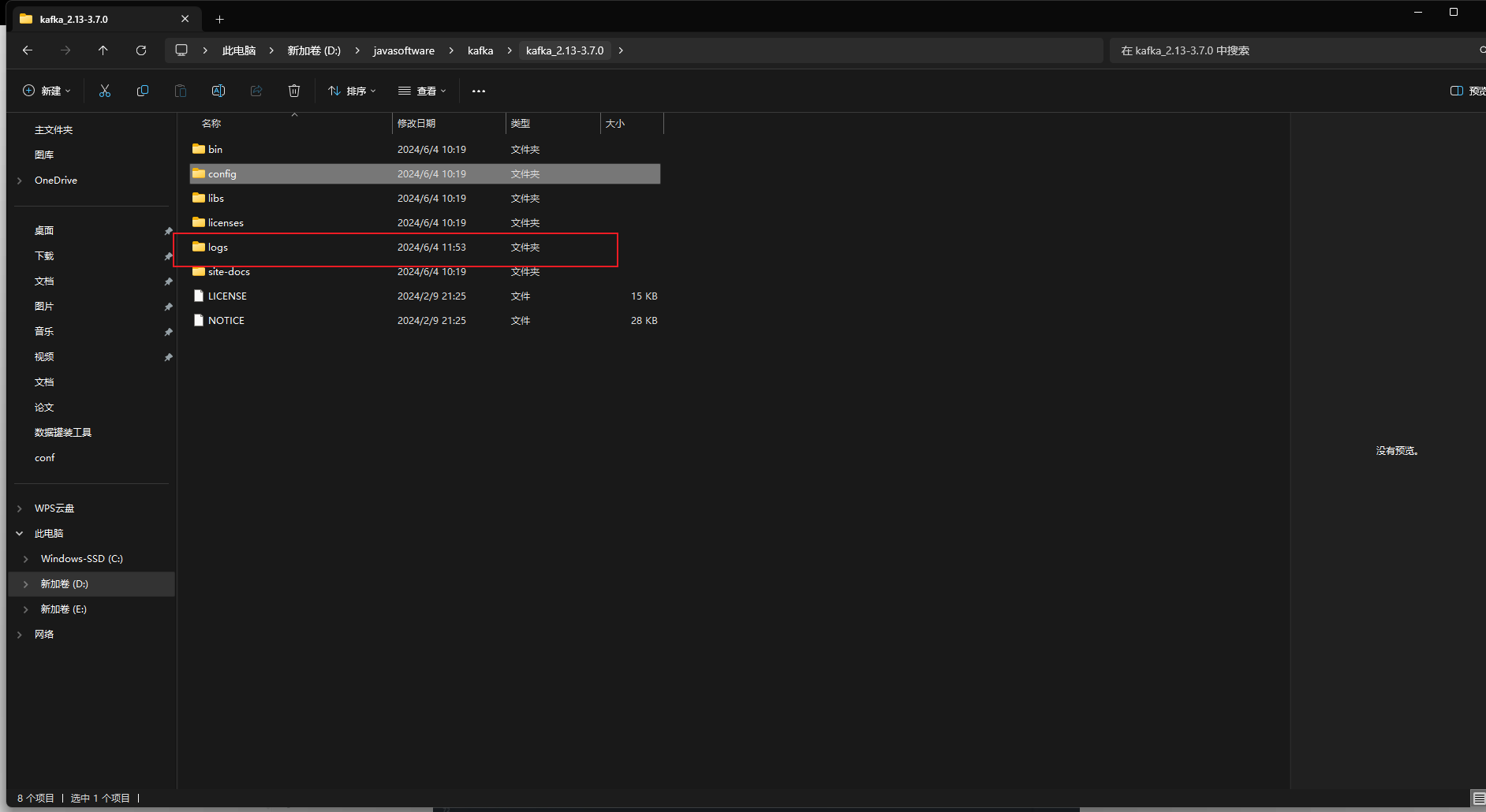Screen dimensions: 1486x812
Task: Open the 新建 (New) dropdown
Action: (47, 91)
